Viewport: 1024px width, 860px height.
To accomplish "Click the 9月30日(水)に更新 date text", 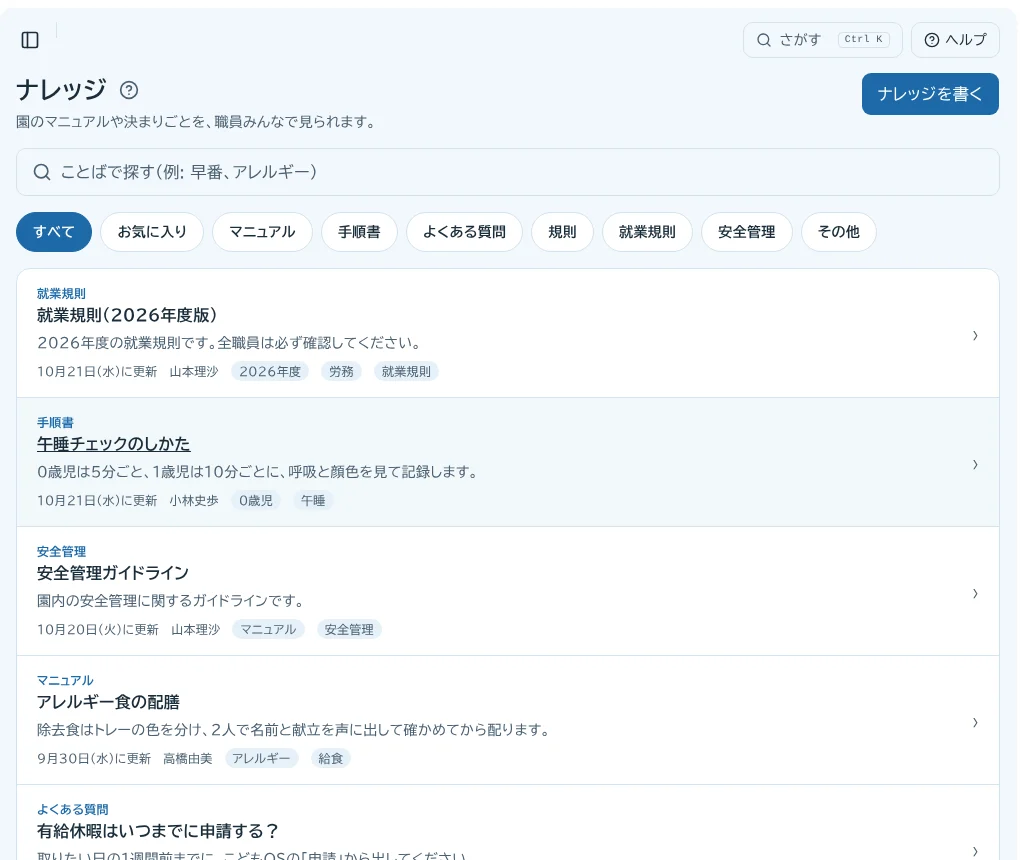I will pos(93,759).
